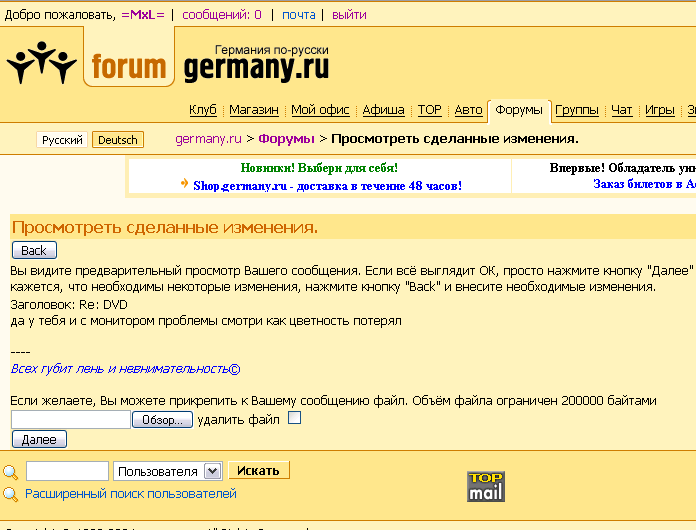Viewport: 696px width, 530px height.
Task: Open 'Расширенный поиск пользователей' link
Action: tap(130, 494)
